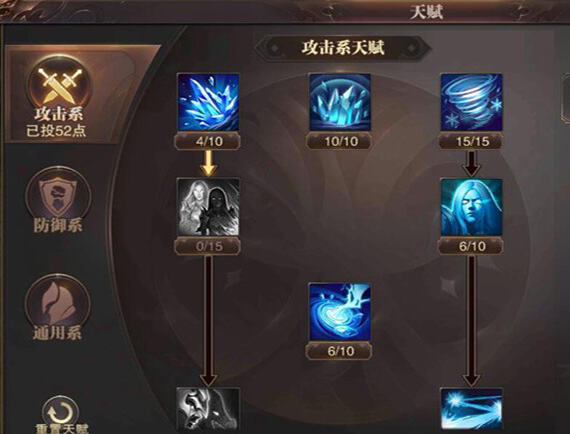Switch to the 攻击系 attack talent tab
This screenshot has width=570, height=434.
tap(59, 98)
